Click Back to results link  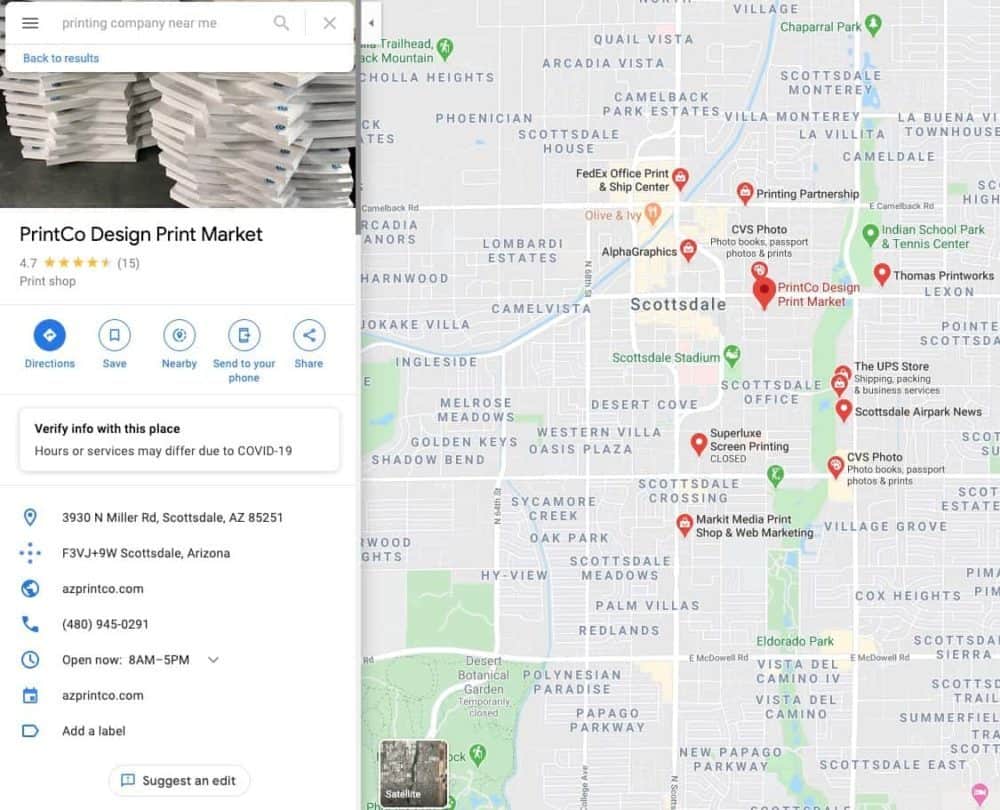pyautogui.click(x=61, y=58)
